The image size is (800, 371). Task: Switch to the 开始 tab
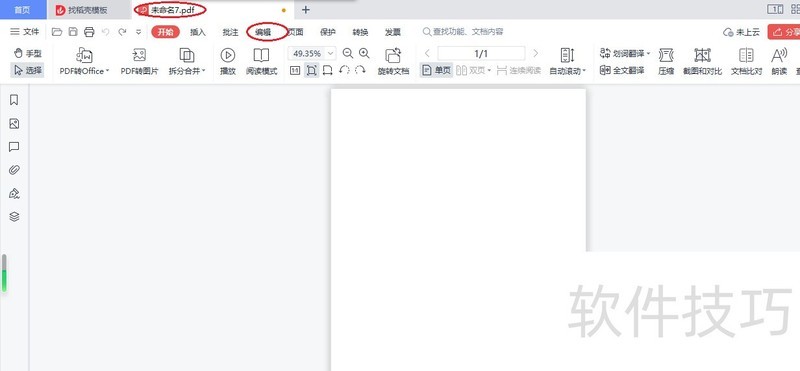(165, 32)
